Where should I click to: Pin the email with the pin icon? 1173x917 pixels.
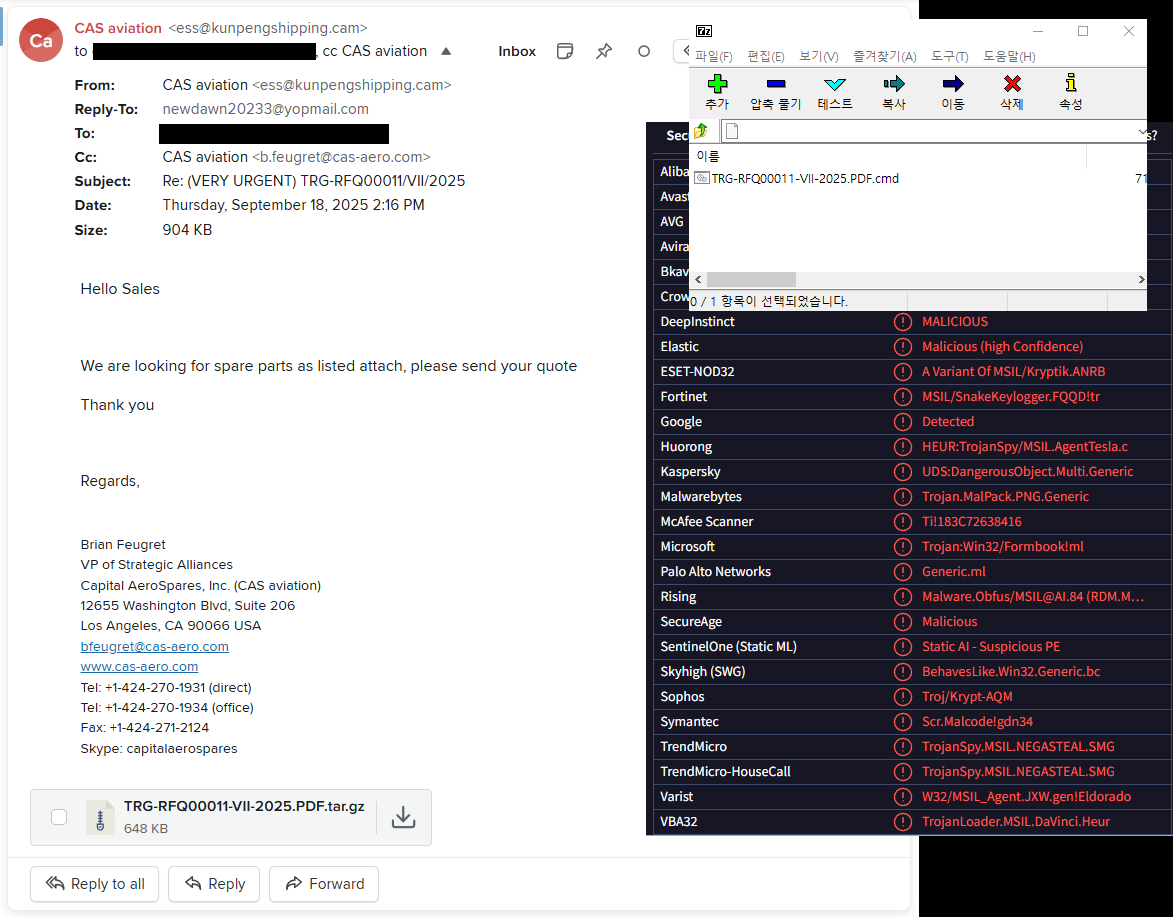tap(604, 51)
